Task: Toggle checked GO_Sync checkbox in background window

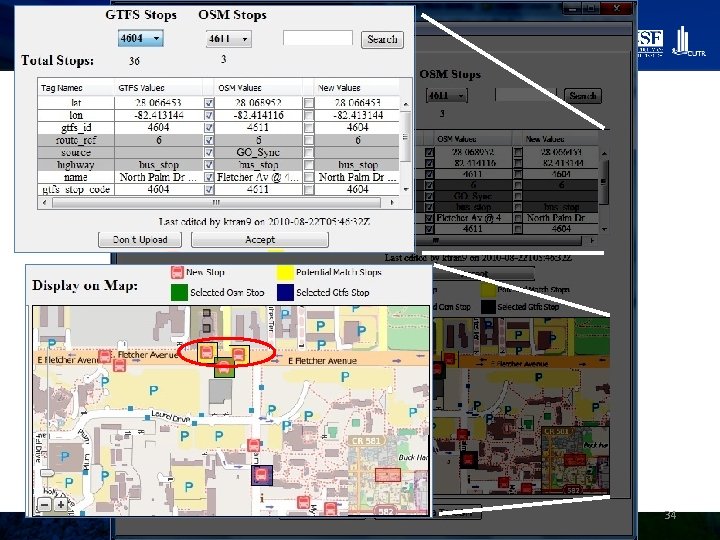Action: tap(429, 196)
